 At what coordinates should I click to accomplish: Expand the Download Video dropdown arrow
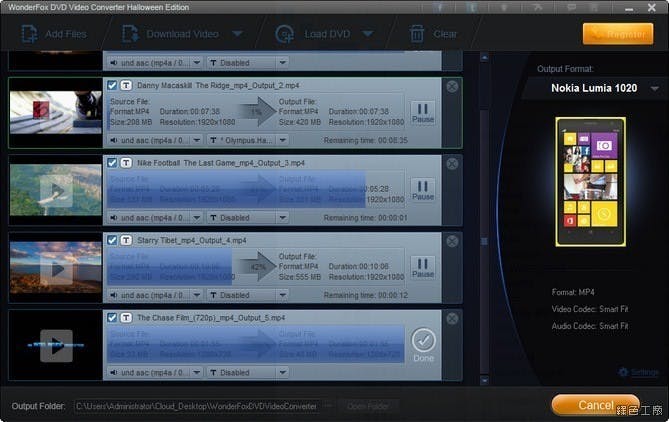[x=238, y=34]
